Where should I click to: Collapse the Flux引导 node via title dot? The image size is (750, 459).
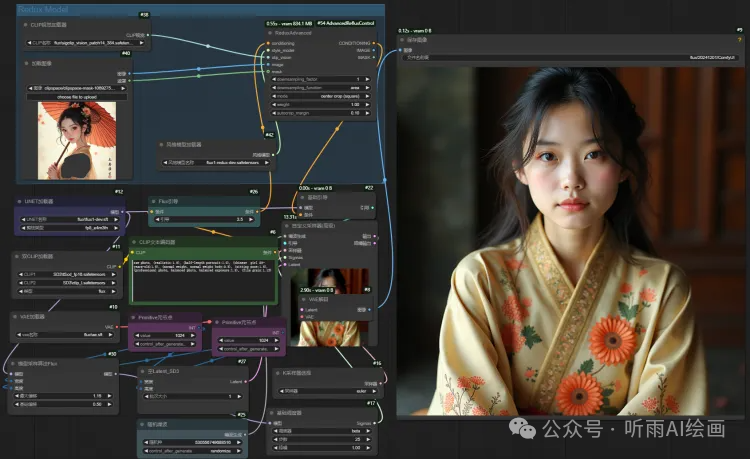(x=154, y=201)
